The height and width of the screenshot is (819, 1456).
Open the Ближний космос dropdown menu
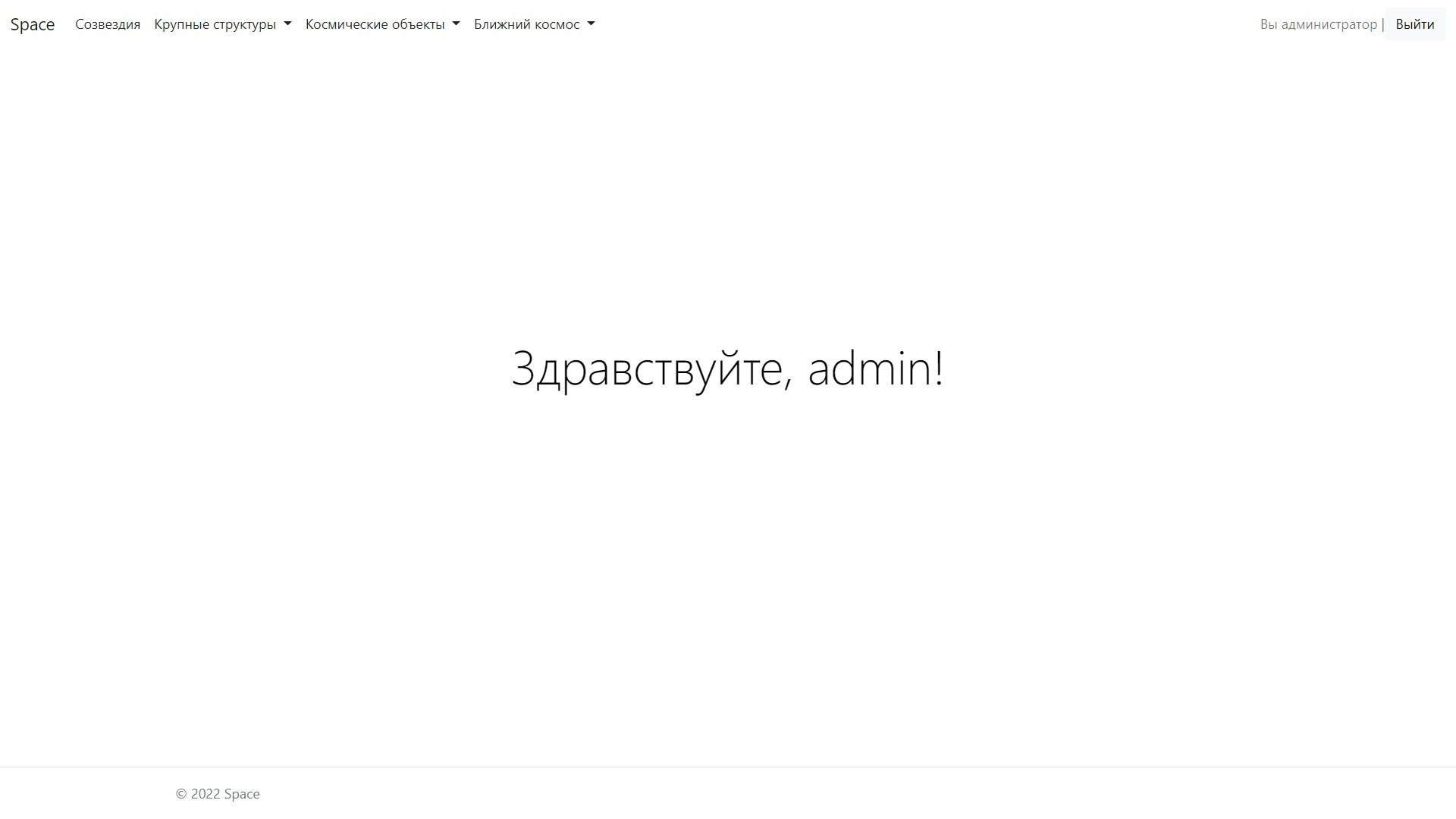(527, 24)
